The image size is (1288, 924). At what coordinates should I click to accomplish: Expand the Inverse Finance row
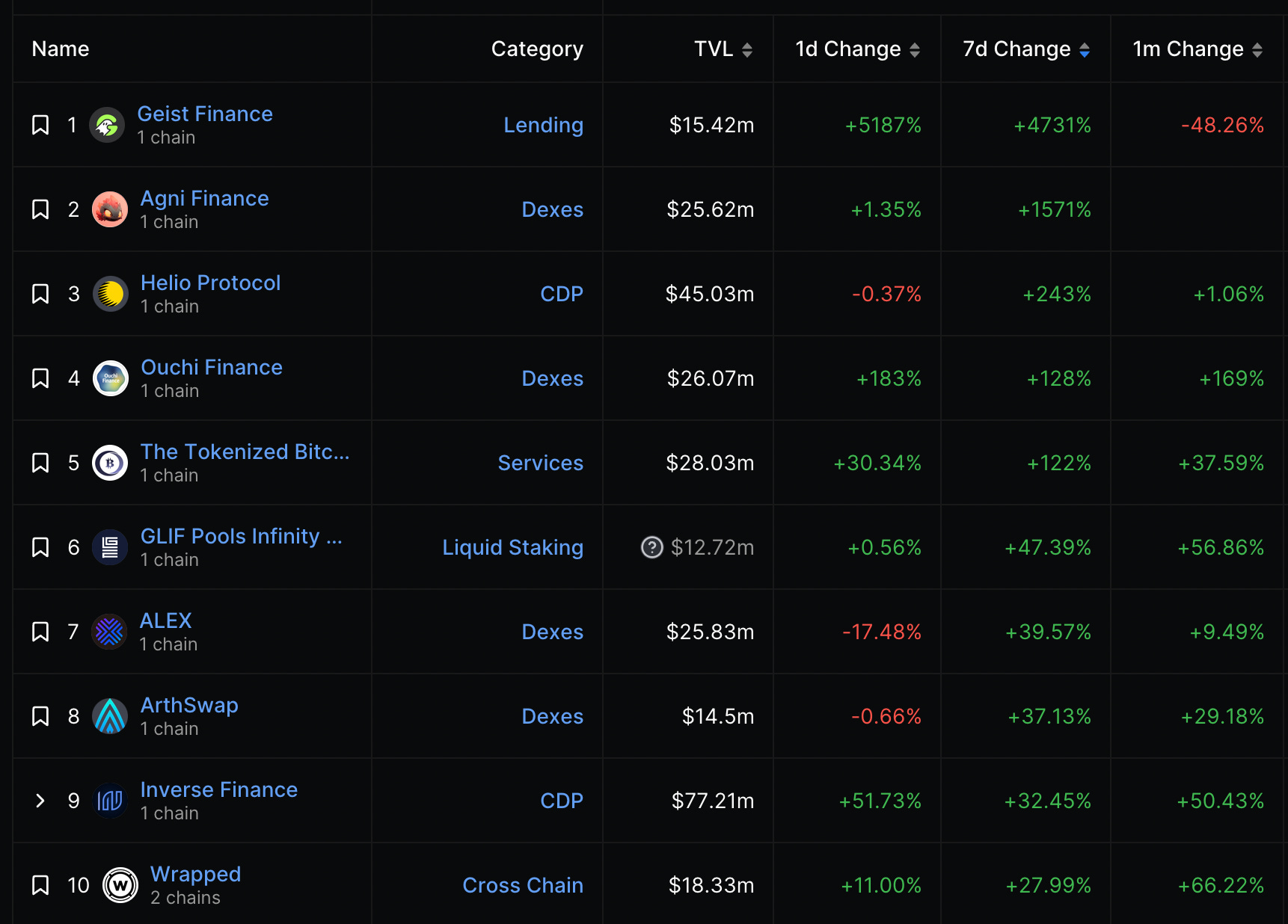(x=40, y=801)
